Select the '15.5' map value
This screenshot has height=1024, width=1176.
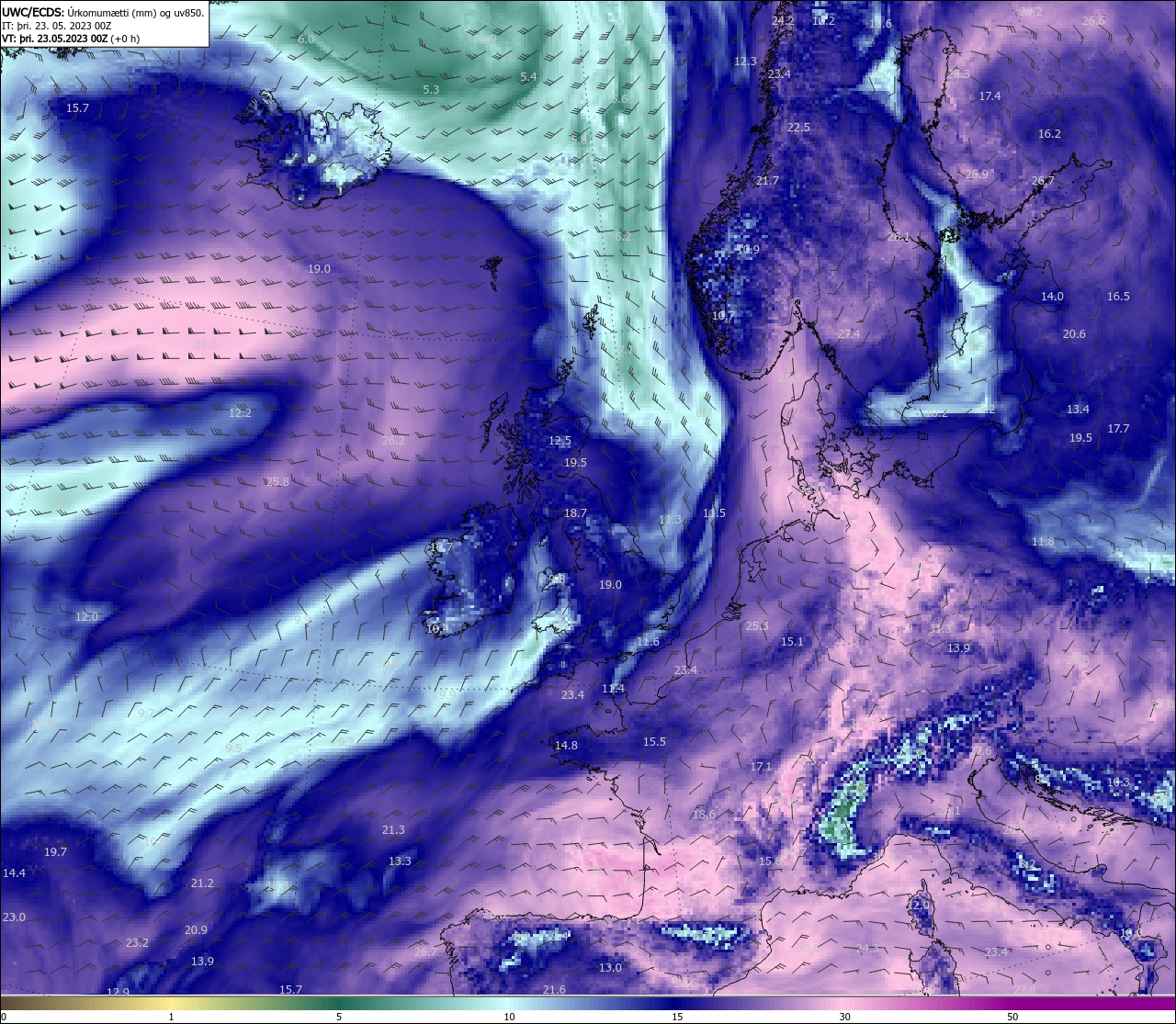(654, 742)
